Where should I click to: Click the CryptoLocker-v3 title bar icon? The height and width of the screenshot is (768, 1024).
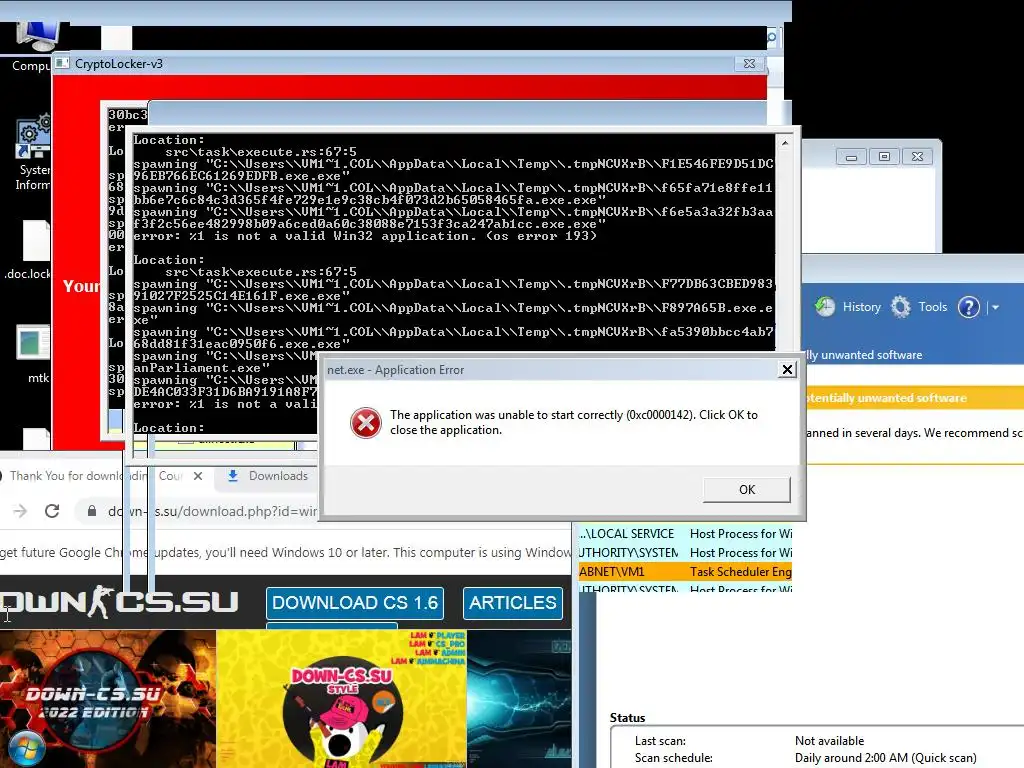click(62, 63)
